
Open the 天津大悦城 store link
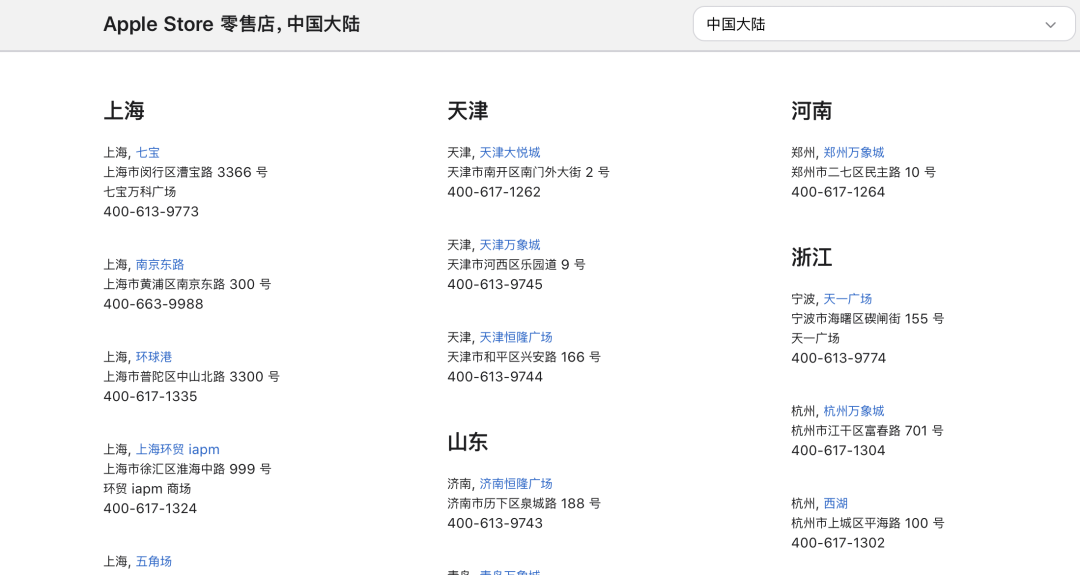510,152
